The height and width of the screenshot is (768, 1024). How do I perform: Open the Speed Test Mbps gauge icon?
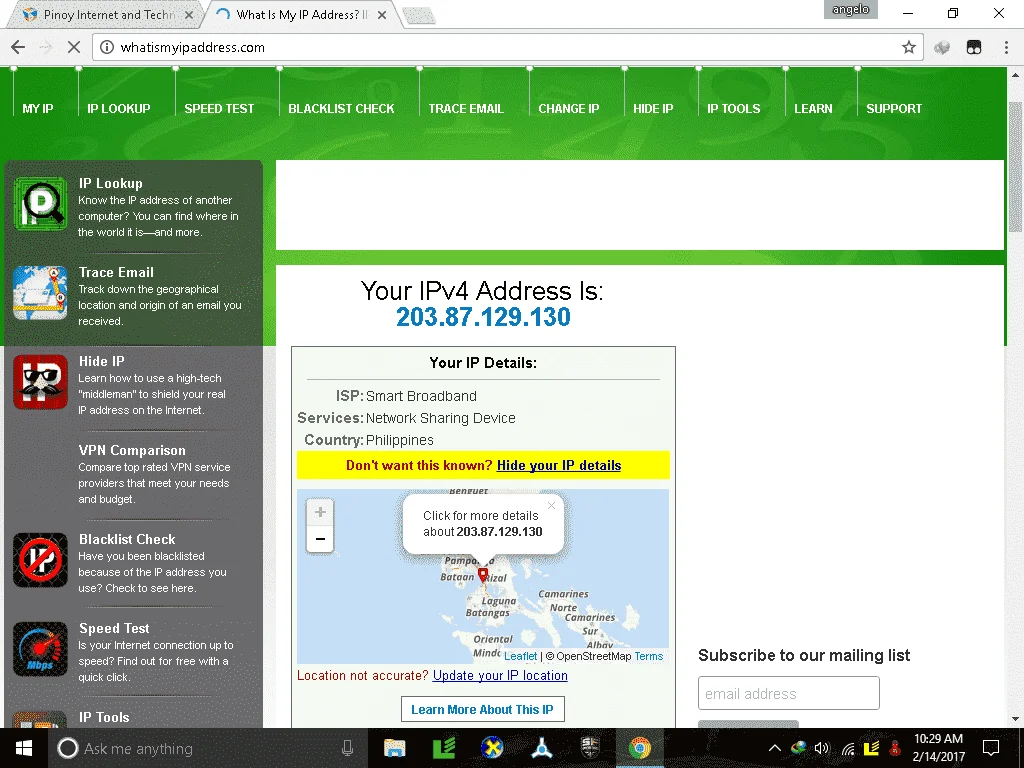click(40, 649)
